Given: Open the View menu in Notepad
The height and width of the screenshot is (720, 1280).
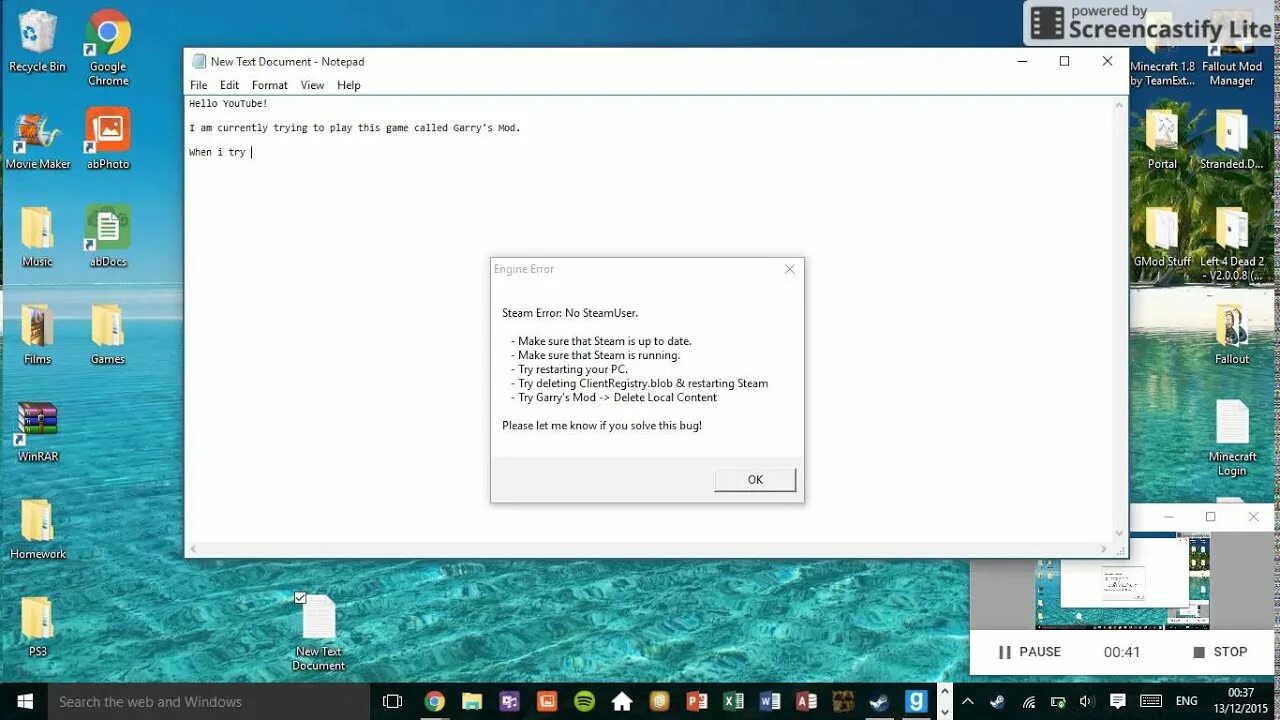Looking at the screenshot, I should [x=313, y=85].
